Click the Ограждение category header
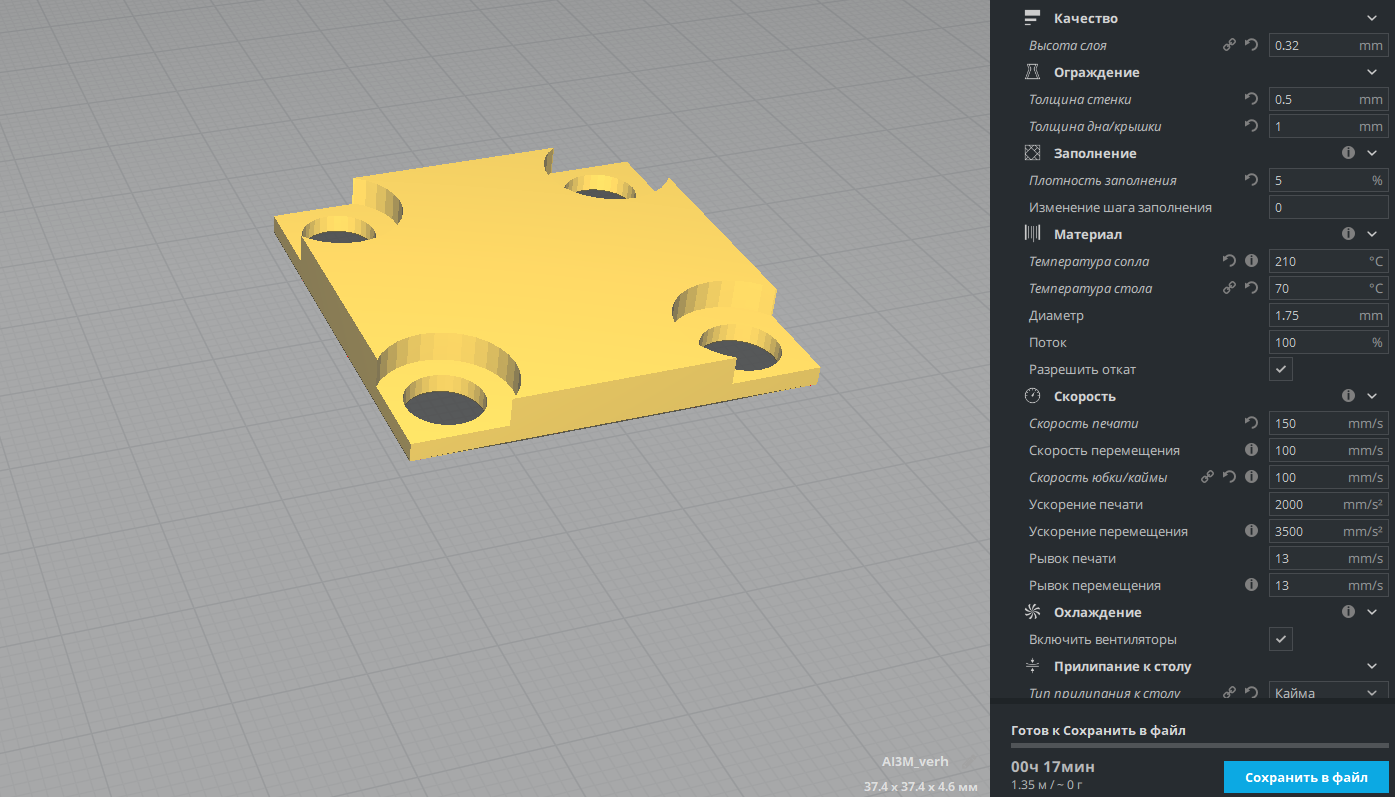The image size is (1395, 797). 1096,72
